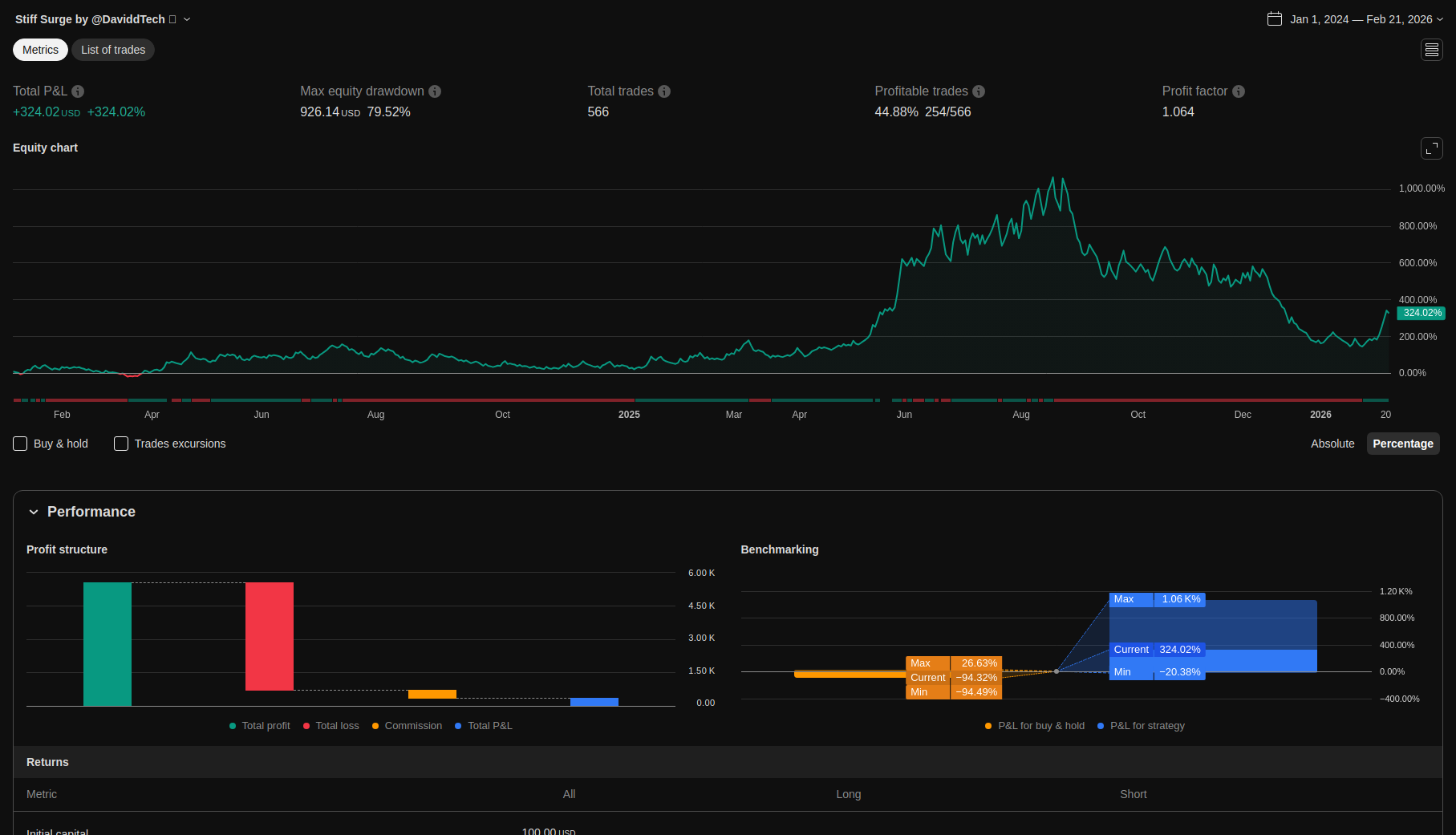This screenshot has height=835, width=1456.
Task: Select the Percentage chart mode
Action: [x=1402, y=444]
